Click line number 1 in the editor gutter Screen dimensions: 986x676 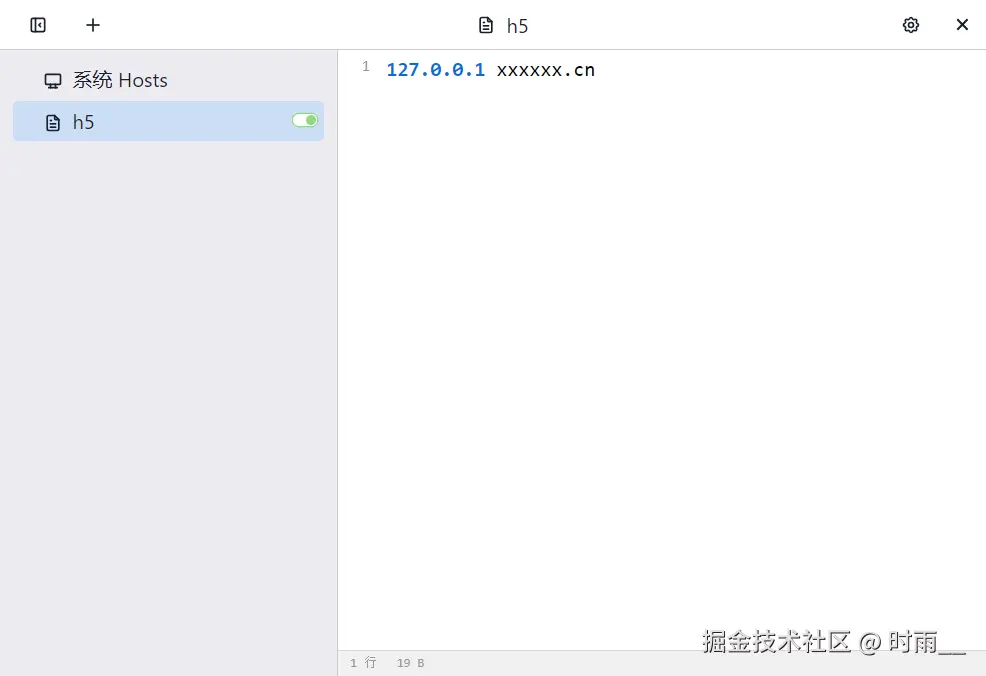point(365,66)
